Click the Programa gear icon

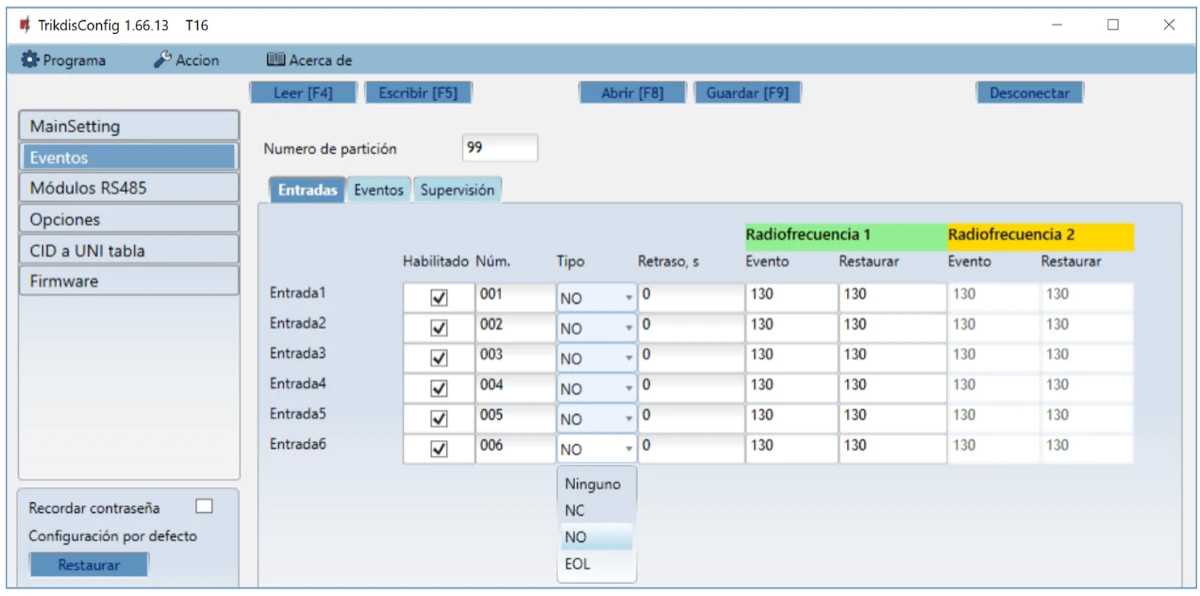(x=30, y=60)
